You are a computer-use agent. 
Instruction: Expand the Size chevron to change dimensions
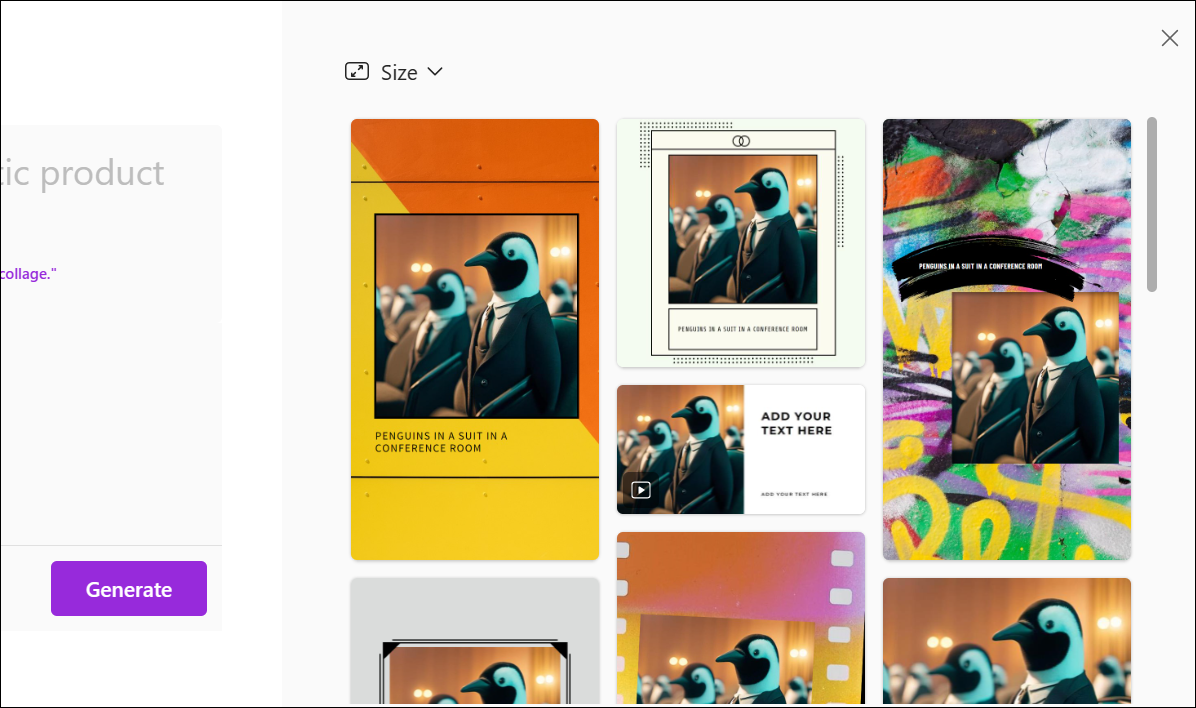434,72
